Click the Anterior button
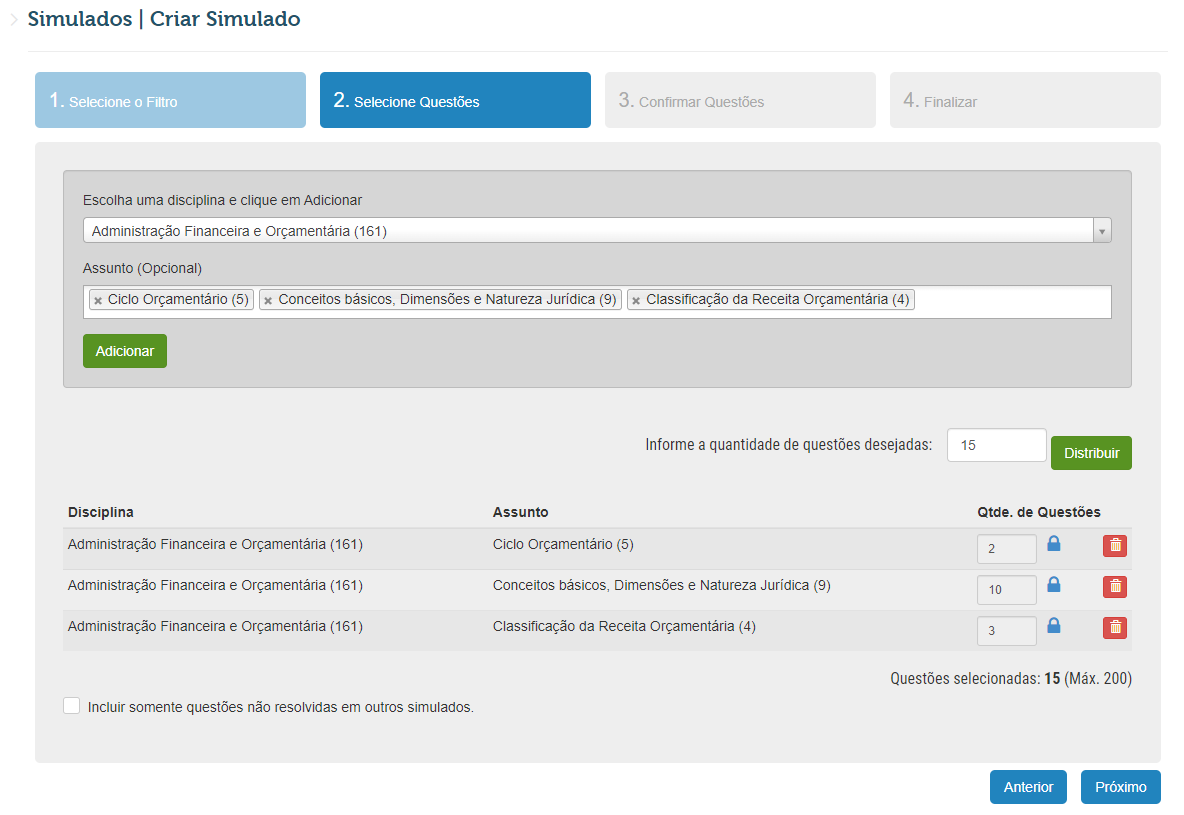 (x=1028, y=787)
